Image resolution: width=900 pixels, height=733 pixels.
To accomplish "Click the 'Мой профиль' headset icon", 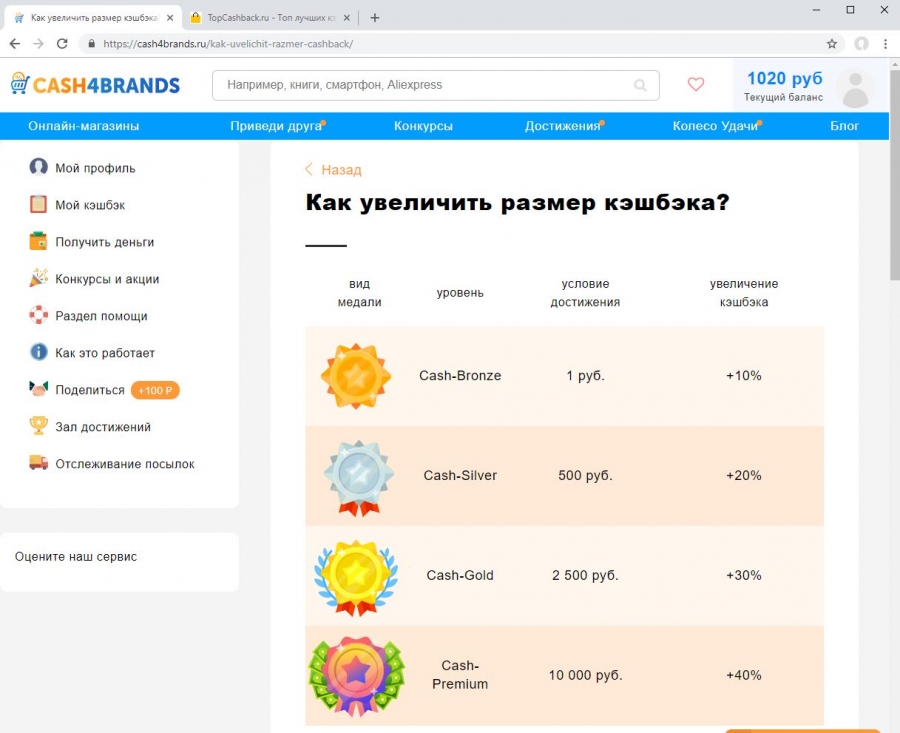I will point(38,167).
